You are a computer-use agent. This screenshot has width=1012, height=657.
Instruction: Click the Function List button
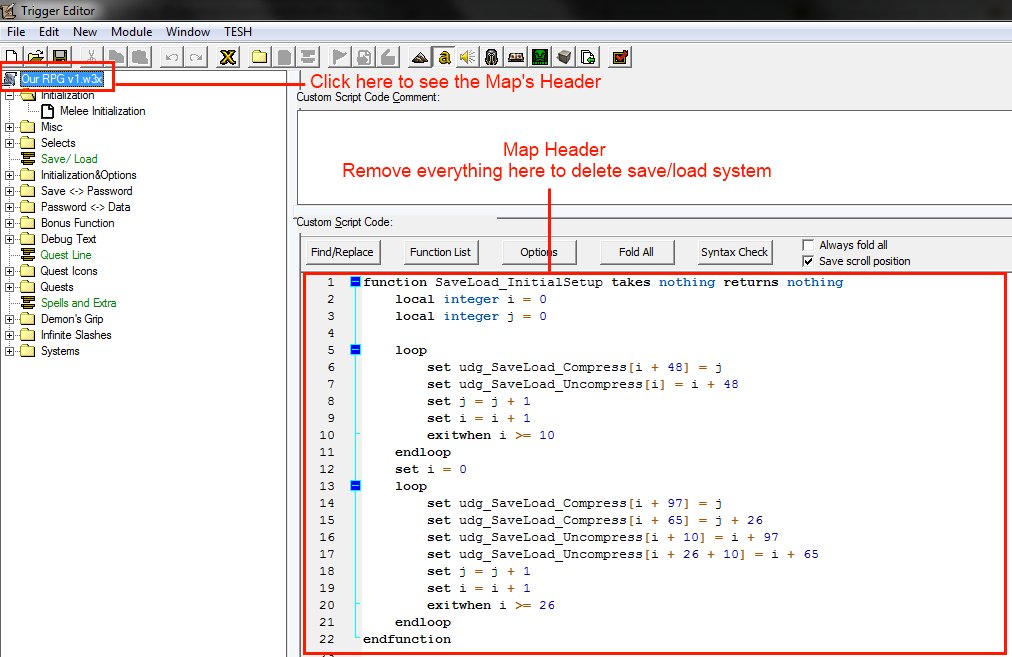click(x=440, y=252)
